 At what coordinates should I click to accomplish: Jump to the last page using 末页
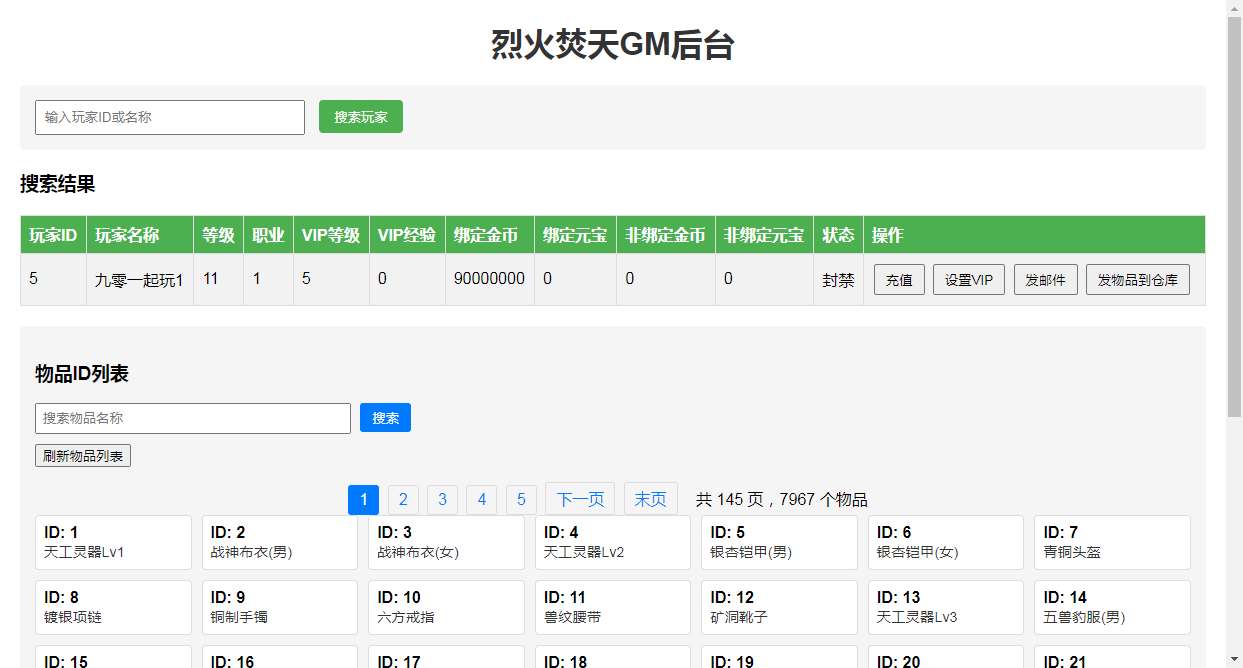(x=650, y=499)
